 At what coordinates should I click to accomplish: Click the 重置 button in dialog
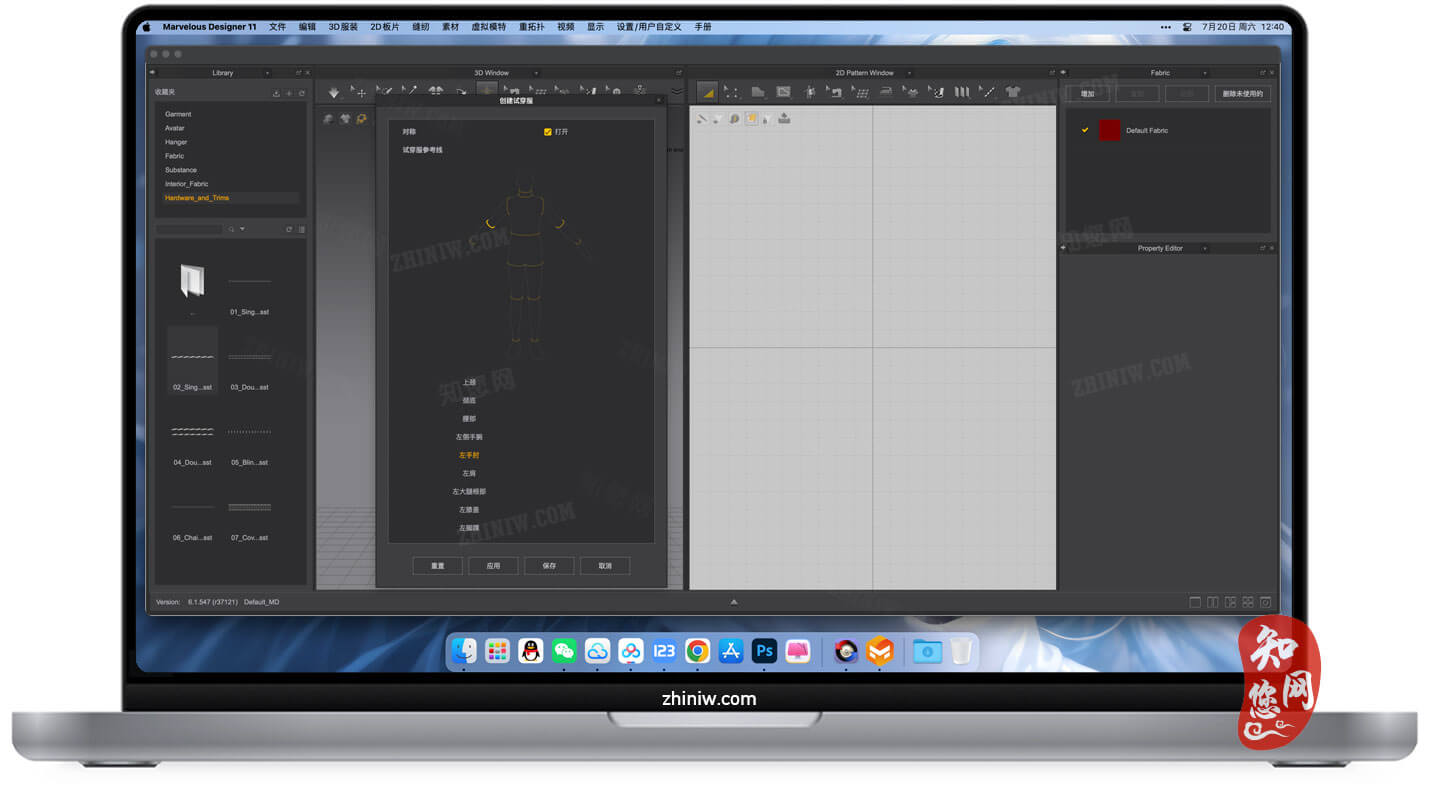point(438,566)
